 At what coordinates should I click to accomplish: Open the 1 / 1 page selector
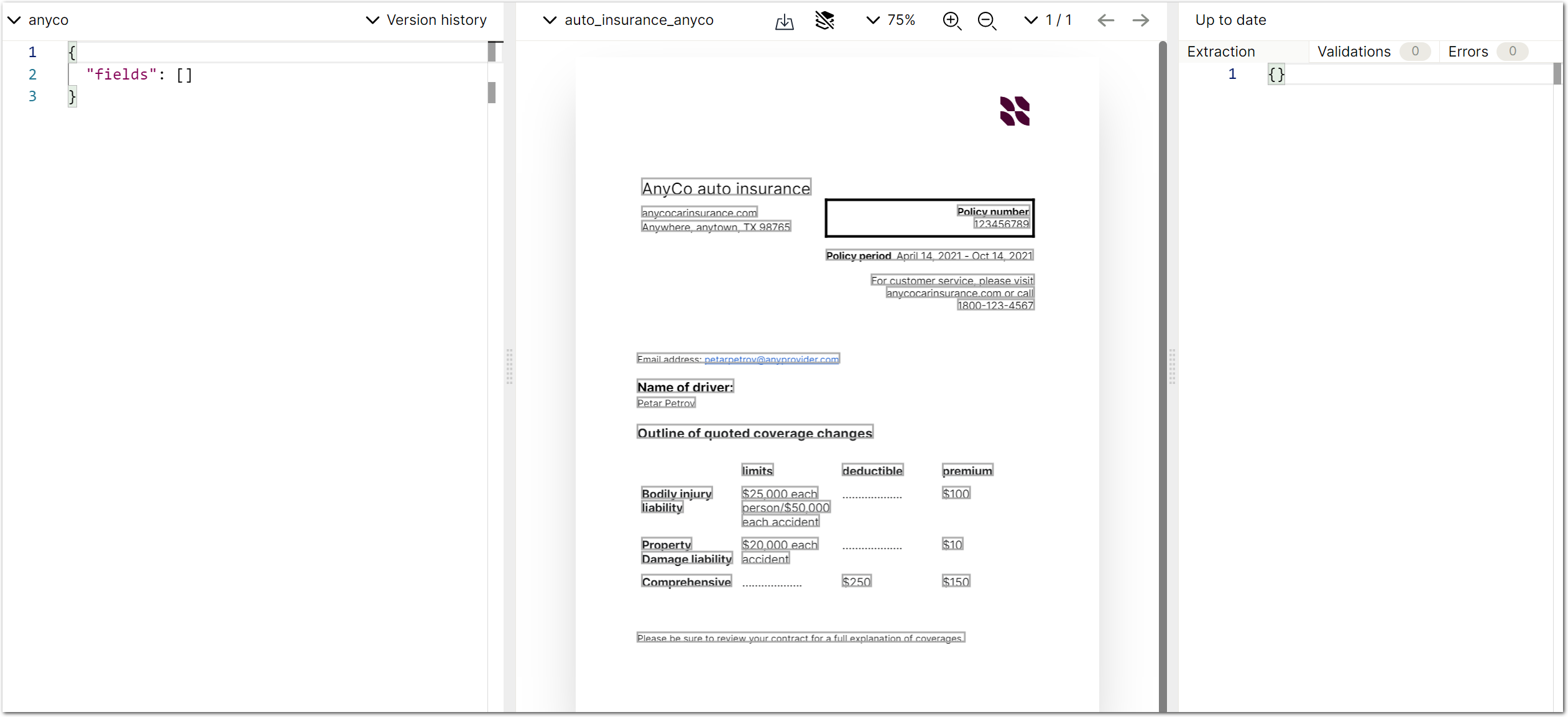(1048, 21)
